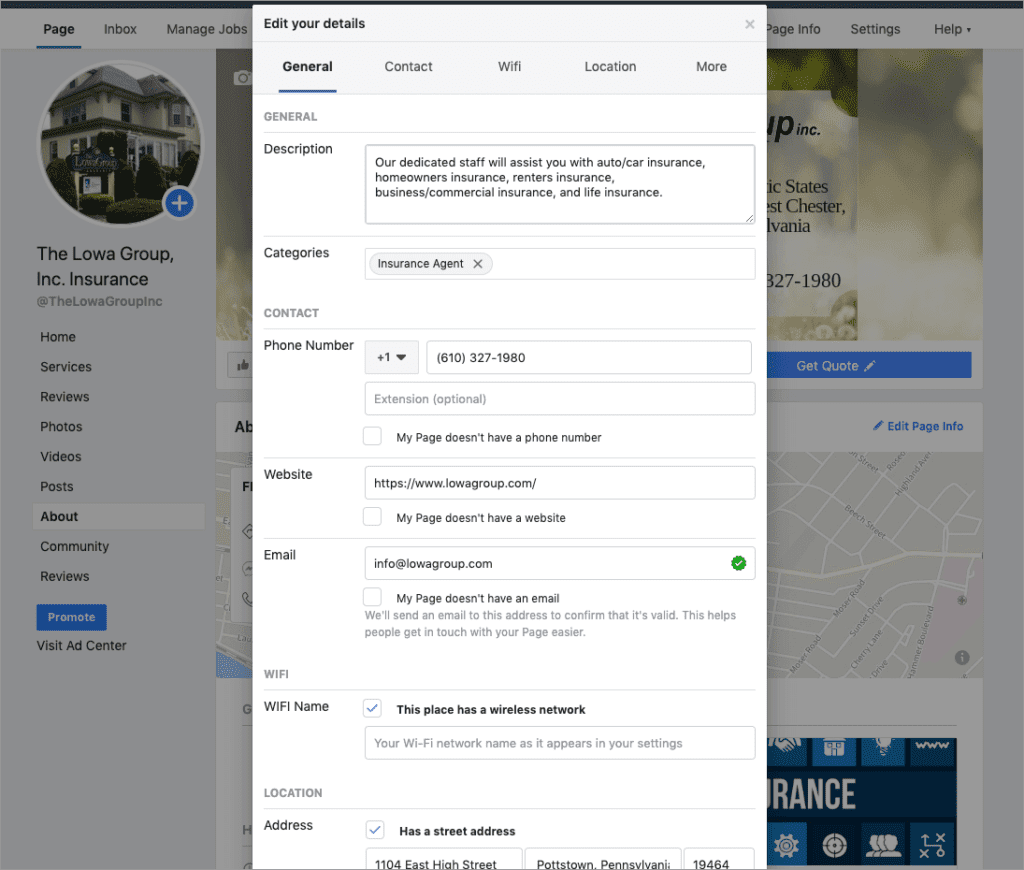Uncheck 'This place has a wireless network'
The width and height of the screenshot is (1024, 870).
pos(372,708)
